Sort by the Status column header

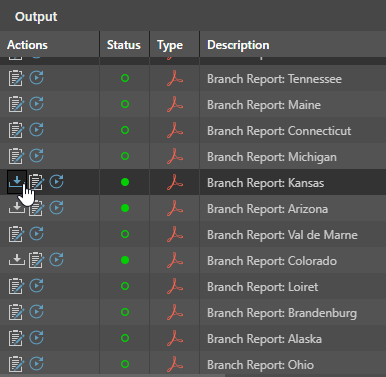[x=124, y=45]
